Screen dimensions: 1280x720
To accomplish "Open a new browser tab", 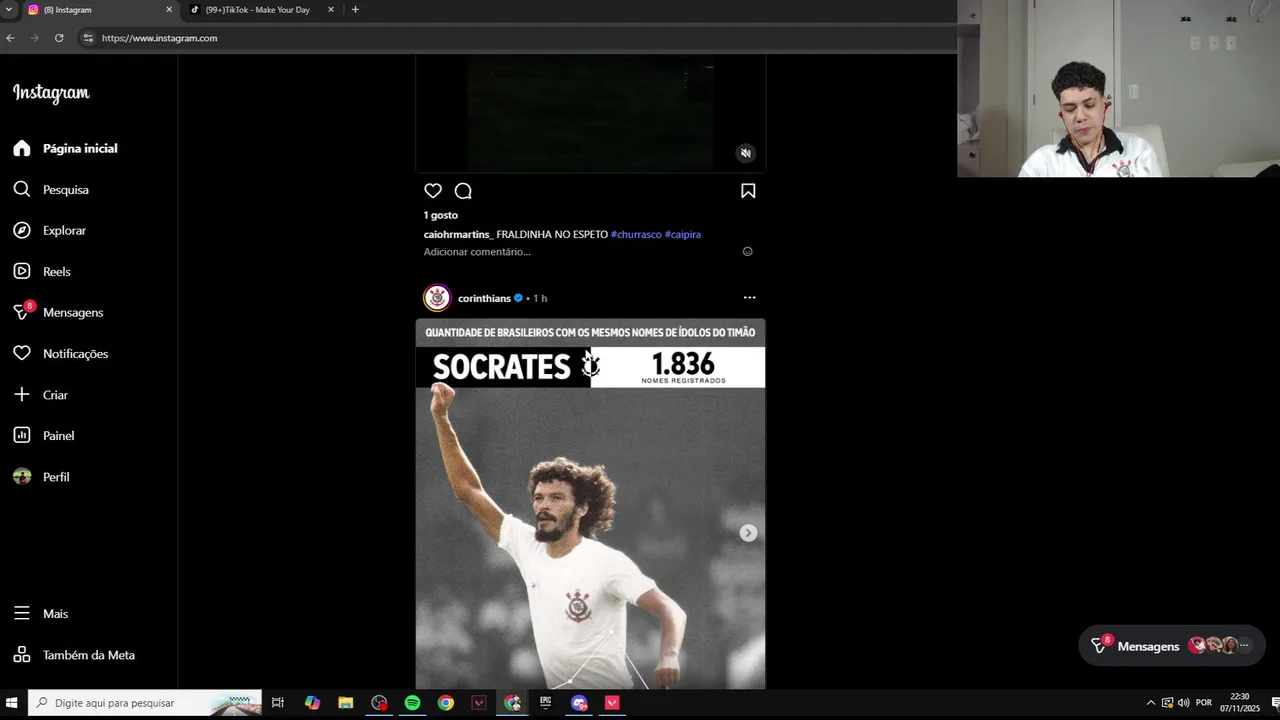I will 355,10.
